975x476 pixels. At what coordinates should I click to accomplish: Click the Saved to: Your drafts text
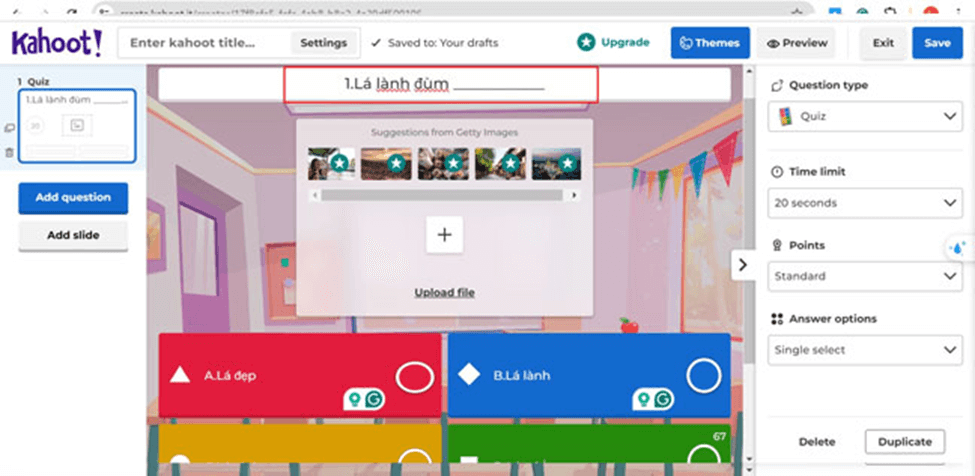443,43
